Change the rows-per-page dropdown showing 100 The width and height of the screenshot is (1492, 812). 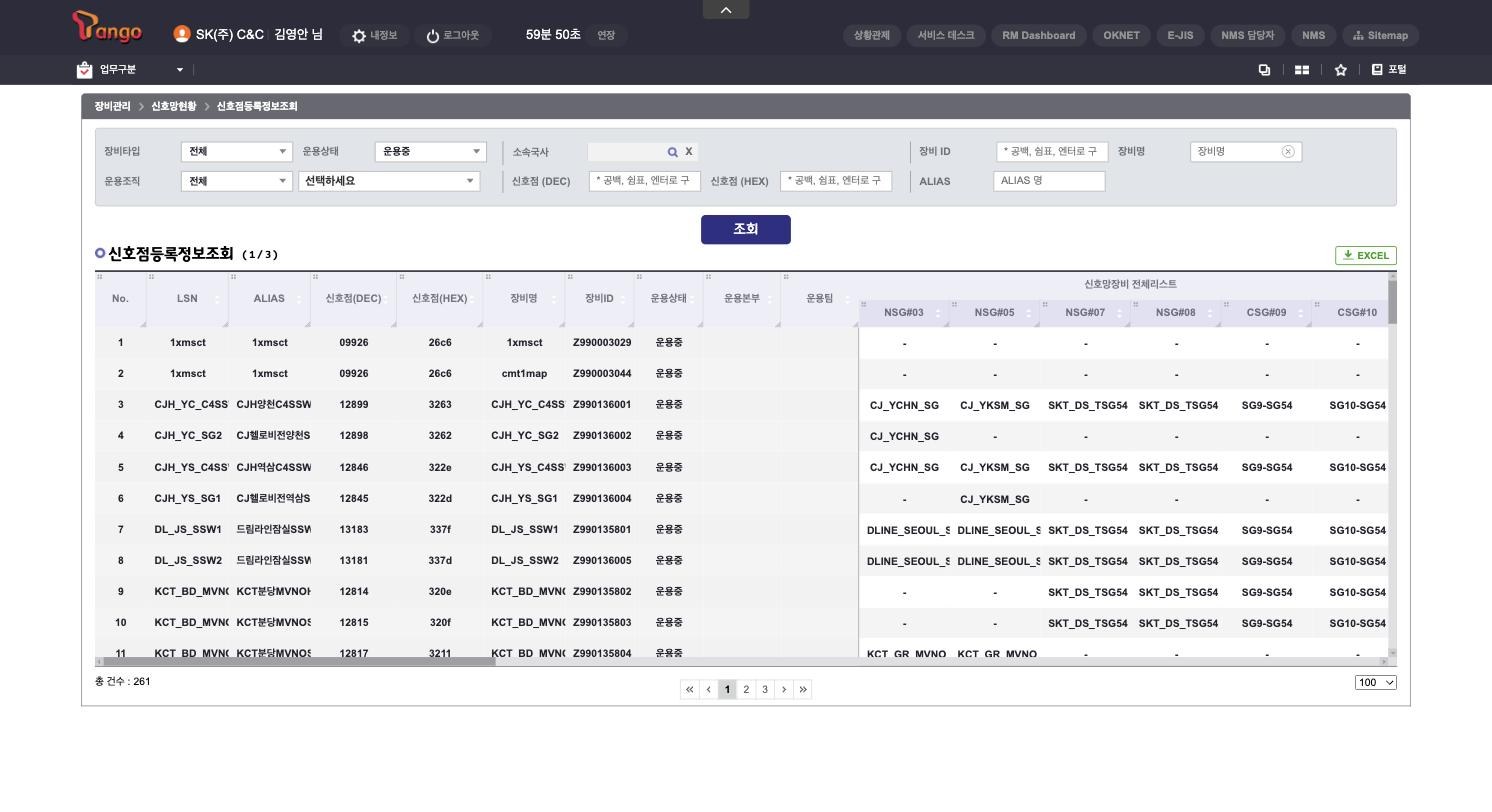coord(1376,682)
